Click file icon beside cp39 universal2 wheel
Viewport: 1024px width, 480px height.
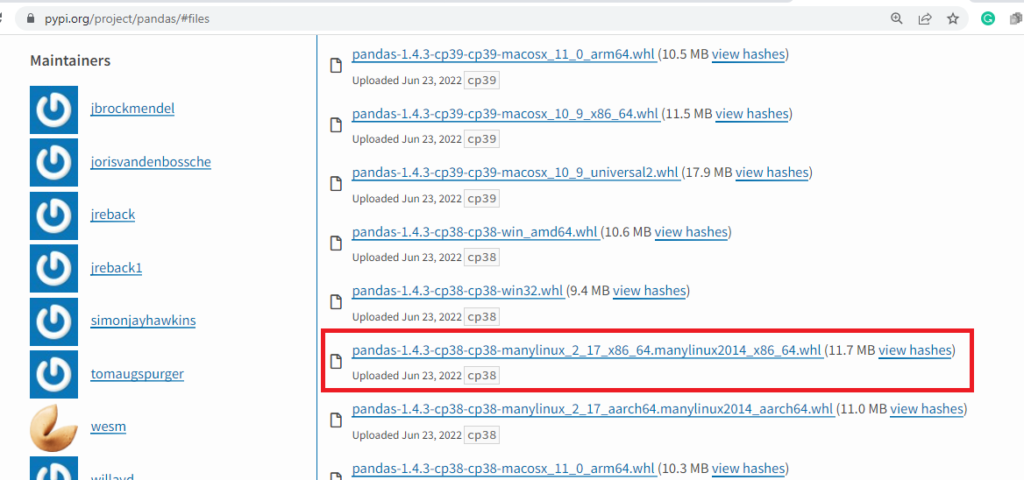click(336, 184)
